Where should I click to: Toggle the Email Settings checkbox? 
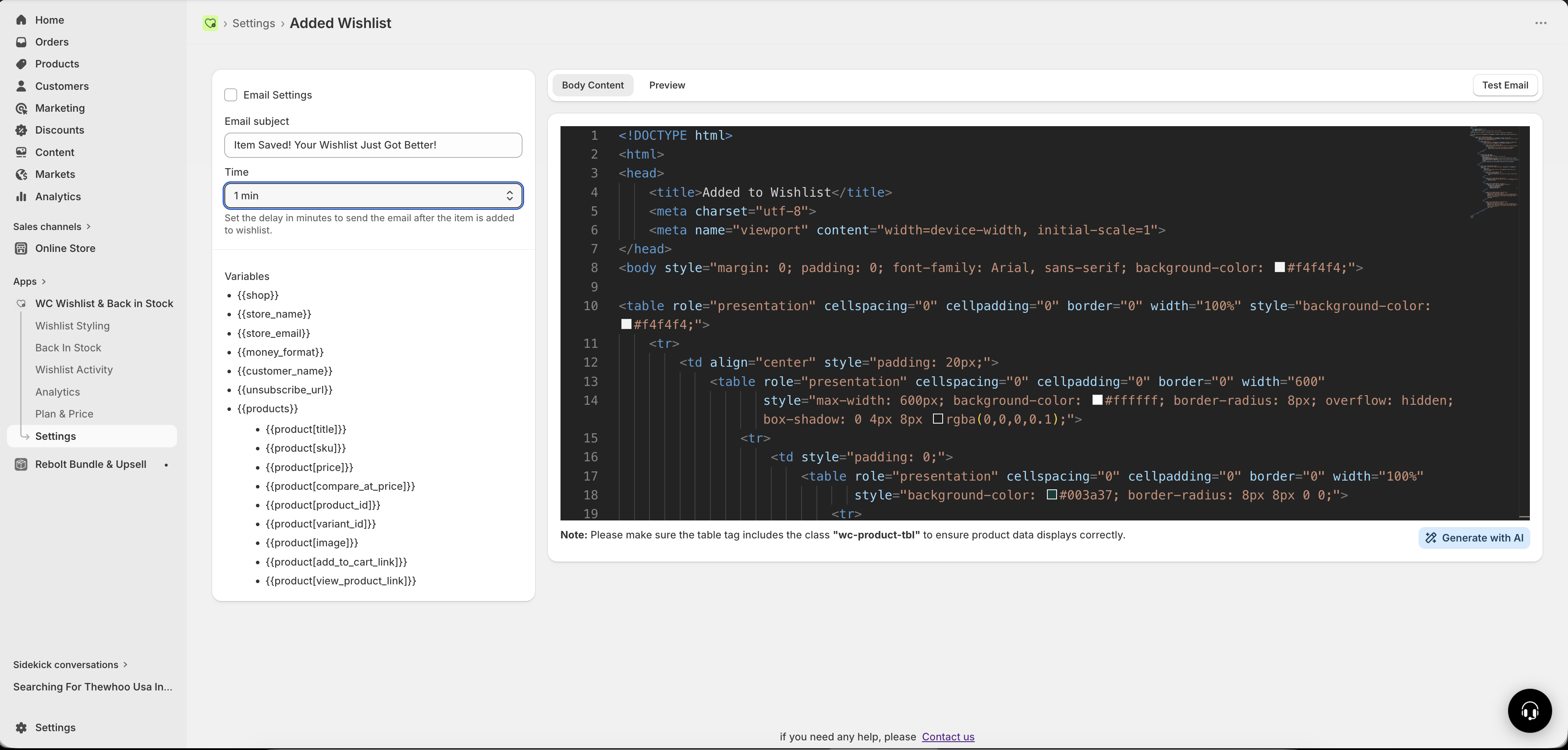tap(231, 95)
